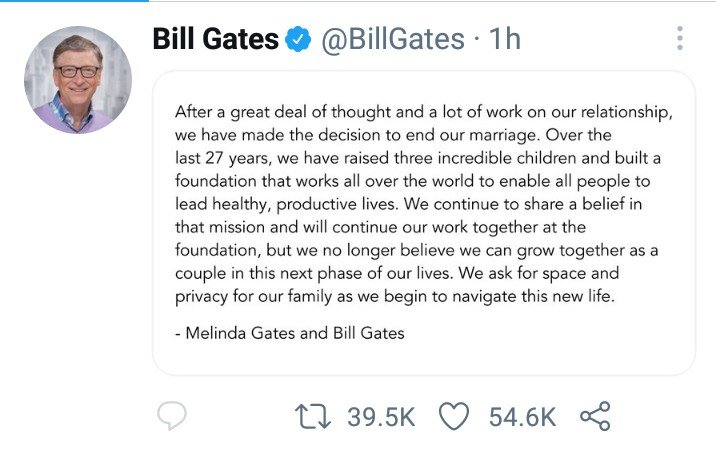Open the embedded statement image card
This screenshot has width=716, height=455.
[423, 222]
